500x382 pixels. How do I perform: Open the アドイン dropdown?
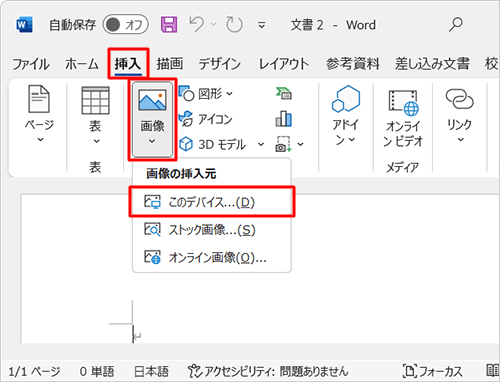click(x=346, y=115)
